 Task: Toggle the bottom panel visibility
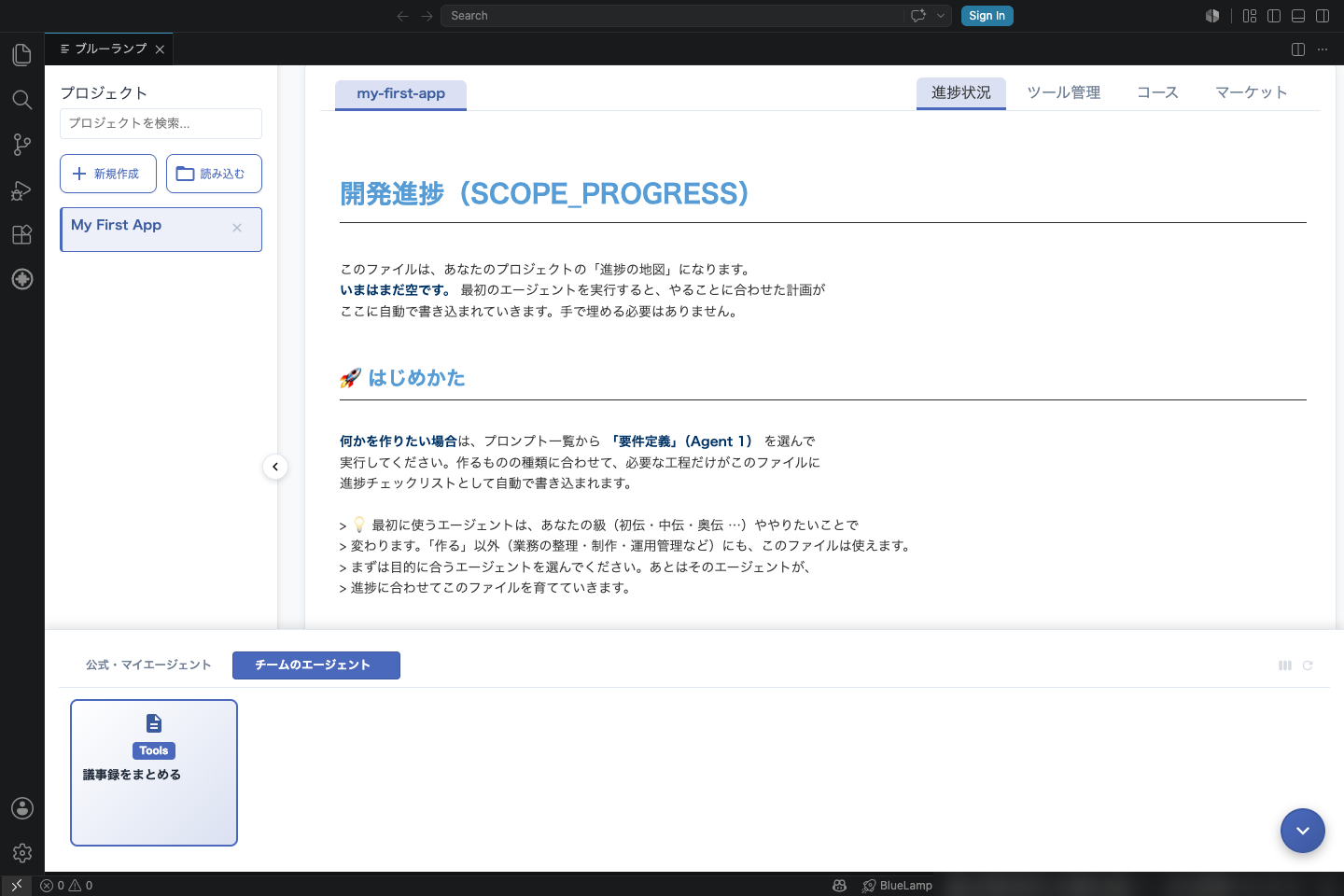pos(1298,16)
